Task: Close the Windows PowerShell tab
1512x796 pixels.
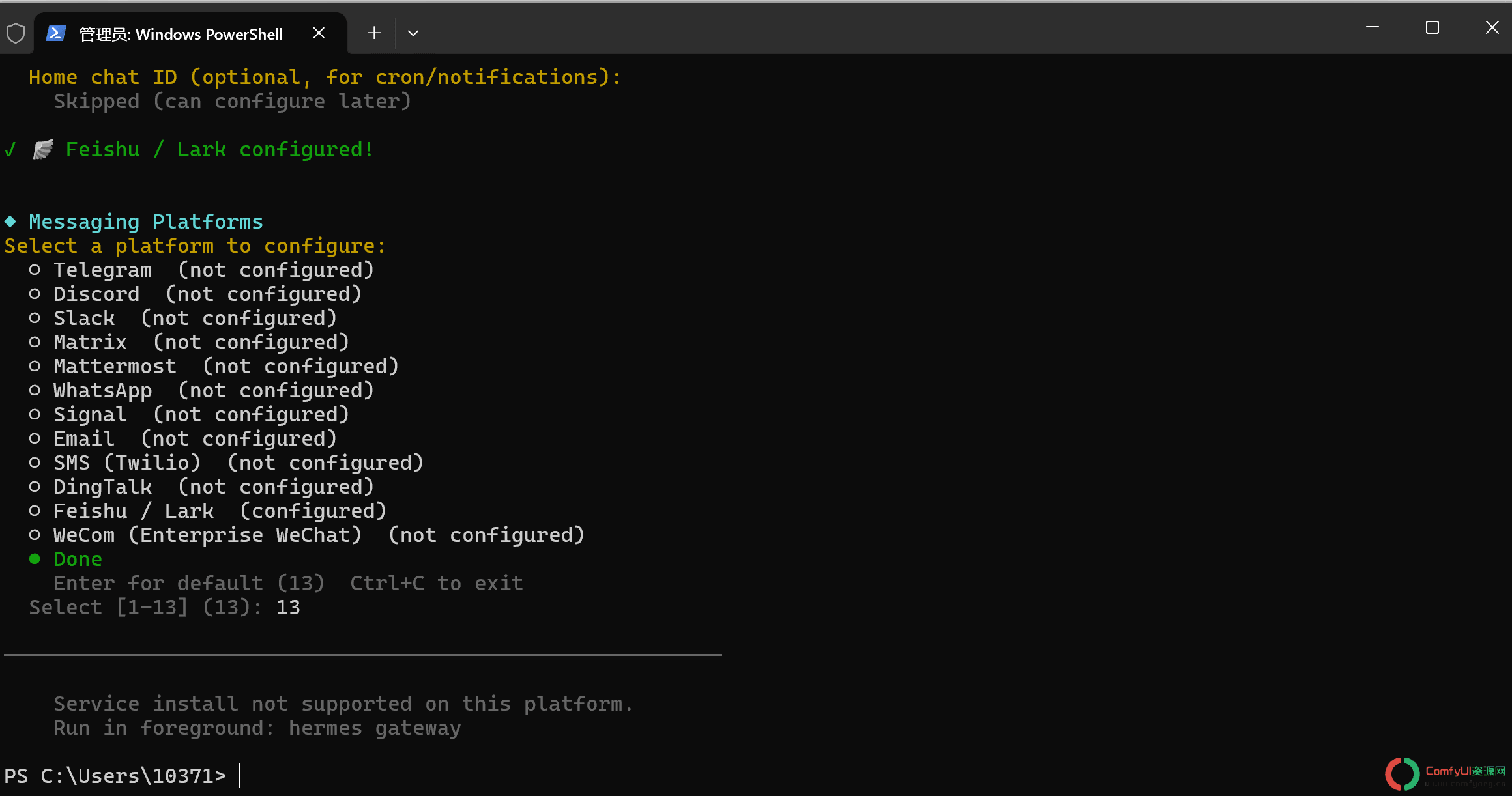Action: [x=319, y=33]
